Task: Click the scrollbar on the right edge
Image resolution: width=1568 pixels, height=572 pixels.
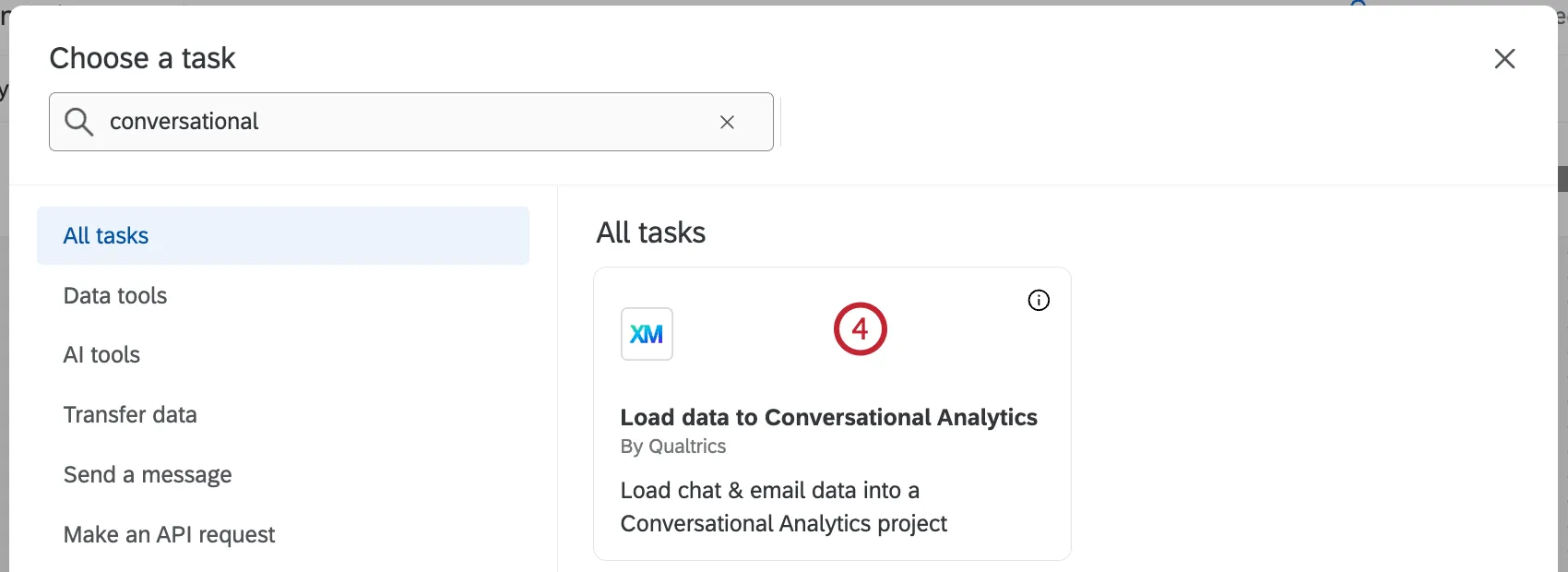Action: coord(1562,179)
